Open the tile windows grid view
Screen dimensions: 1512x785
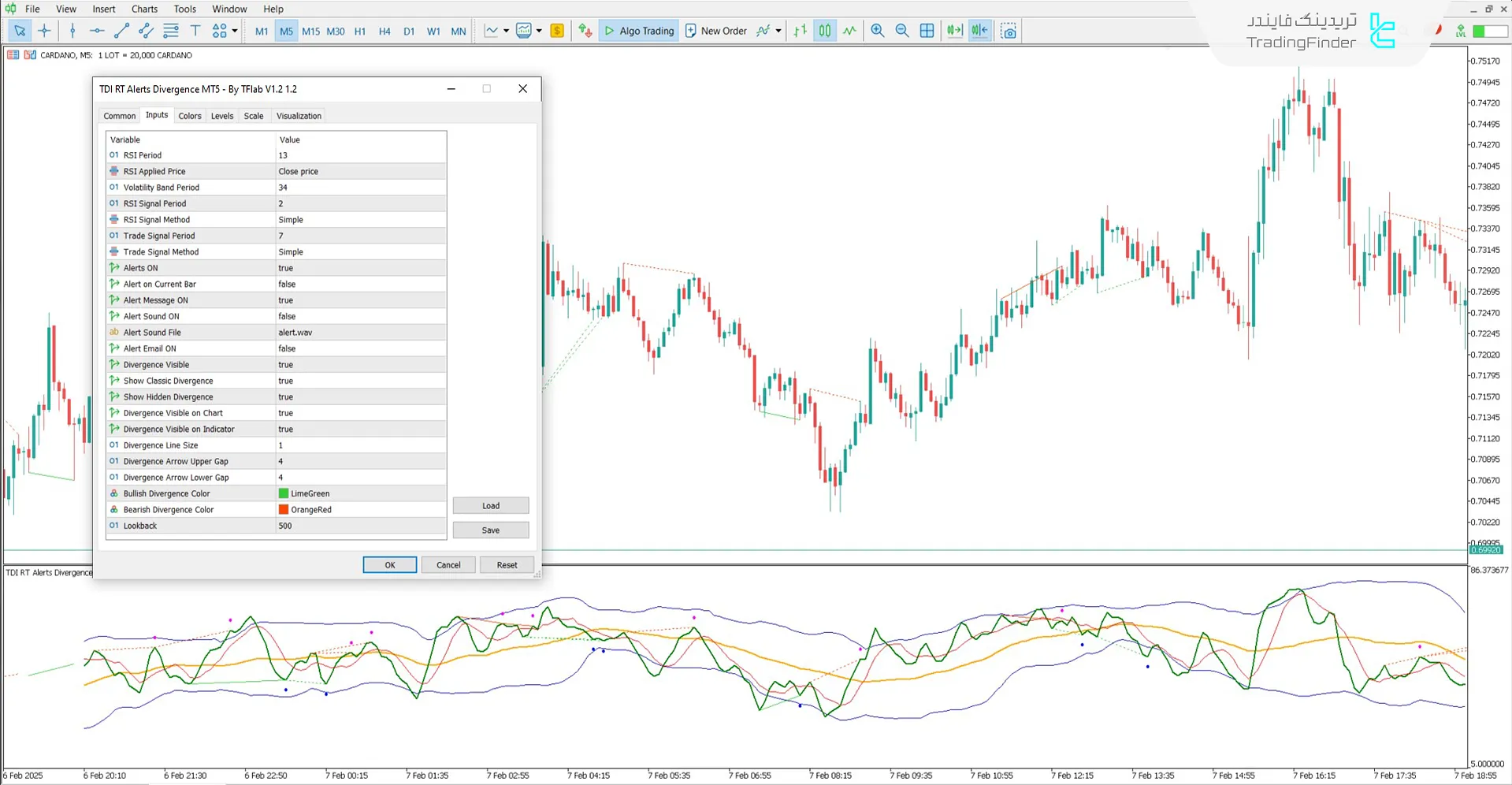point(927,31)
